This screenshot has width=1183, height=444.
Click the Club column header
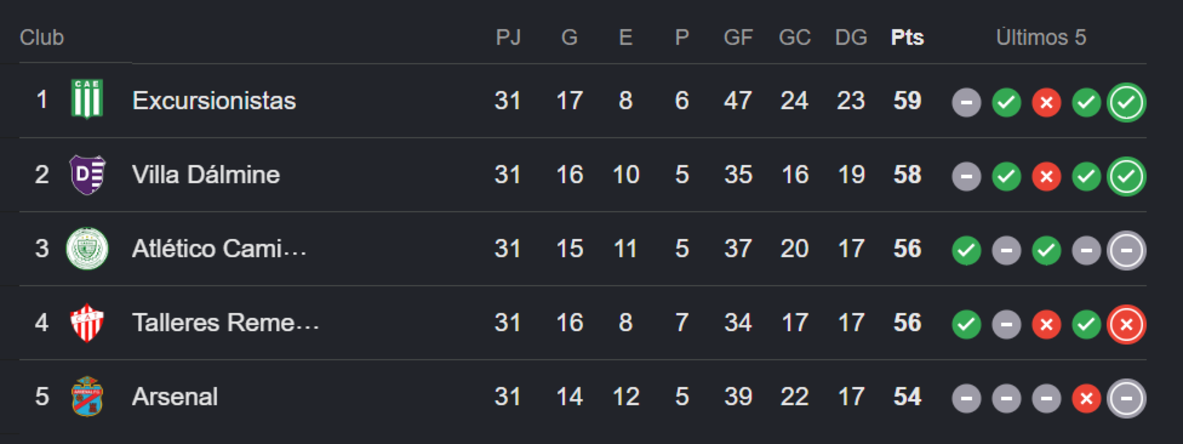click(x=42, y=38)
